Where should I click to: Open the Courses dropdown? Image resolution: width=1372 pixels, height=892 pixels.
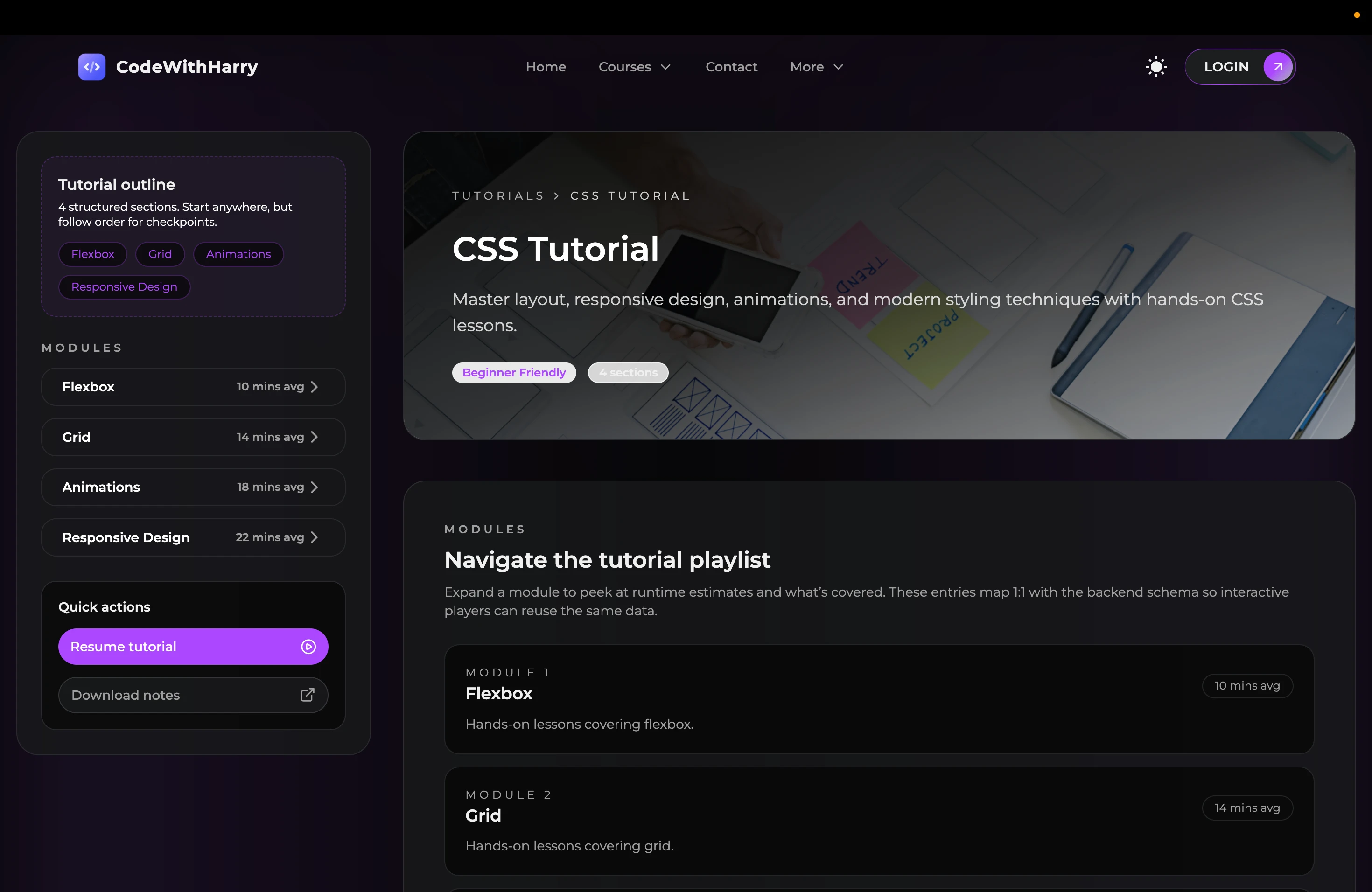click(x=634, y=67)
